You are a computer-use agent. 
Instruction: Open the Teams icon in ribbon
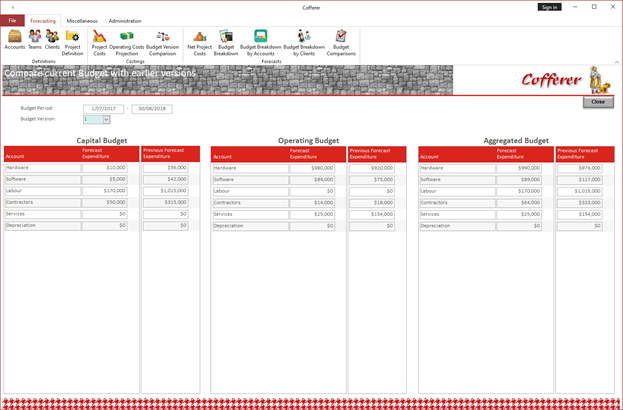(35, 40)
